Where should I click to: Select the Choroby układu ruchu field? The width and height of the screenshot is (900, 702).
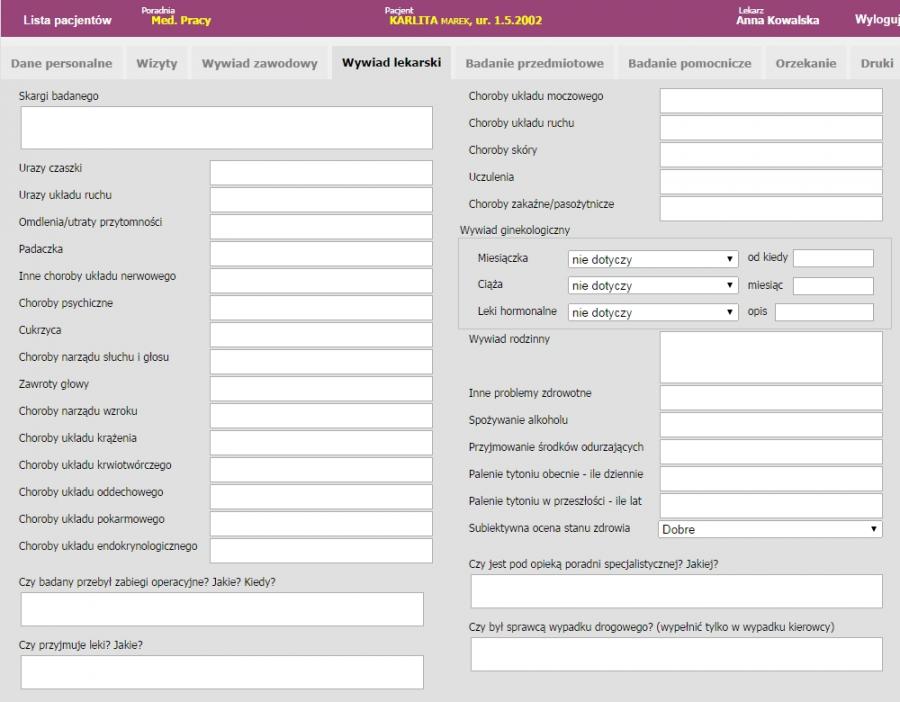point(771,127)
